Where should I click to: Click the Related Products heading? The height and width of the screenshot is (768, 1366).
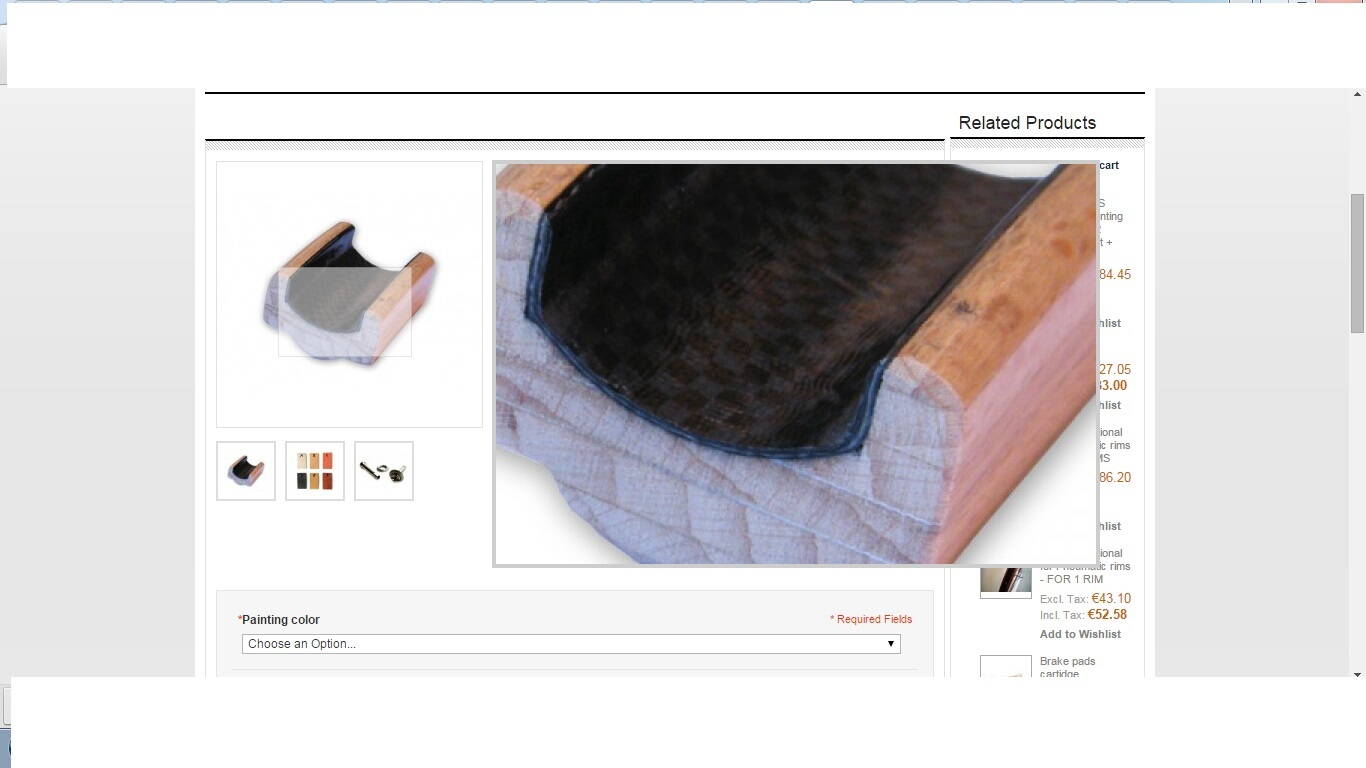(1027, 123)
